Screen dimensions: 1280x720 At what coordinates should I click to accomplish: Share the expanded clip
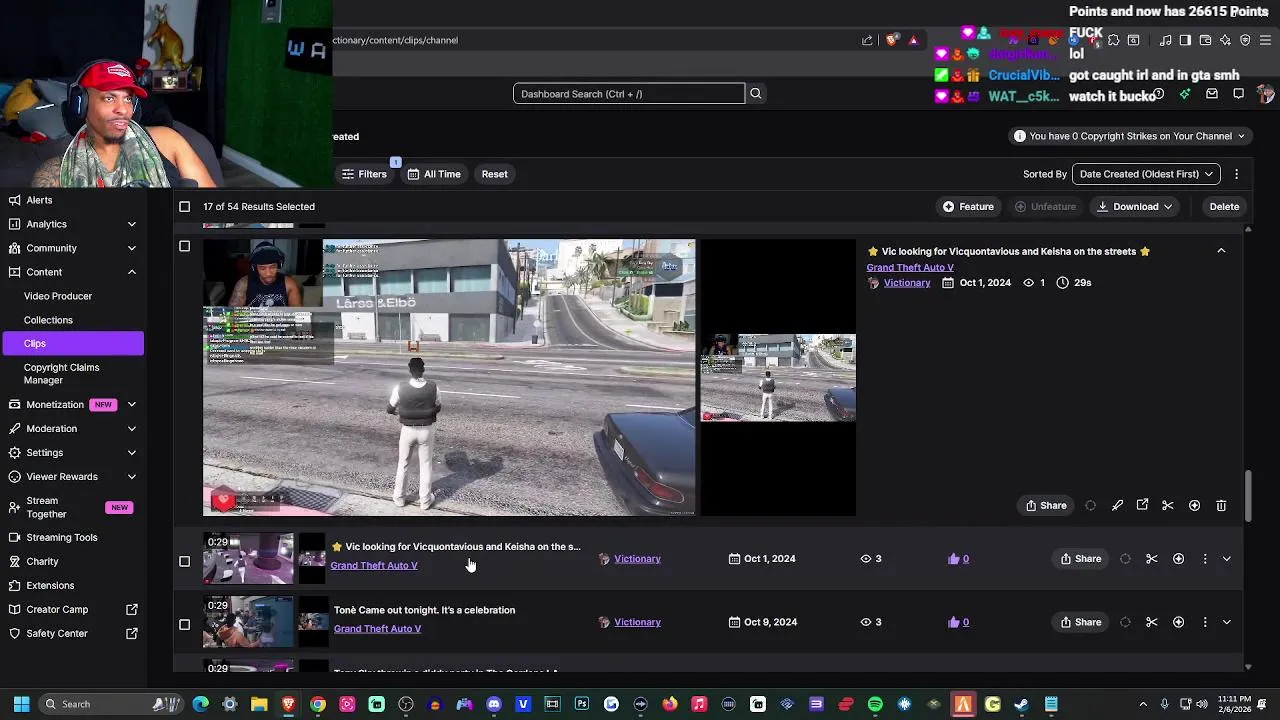1046,506
